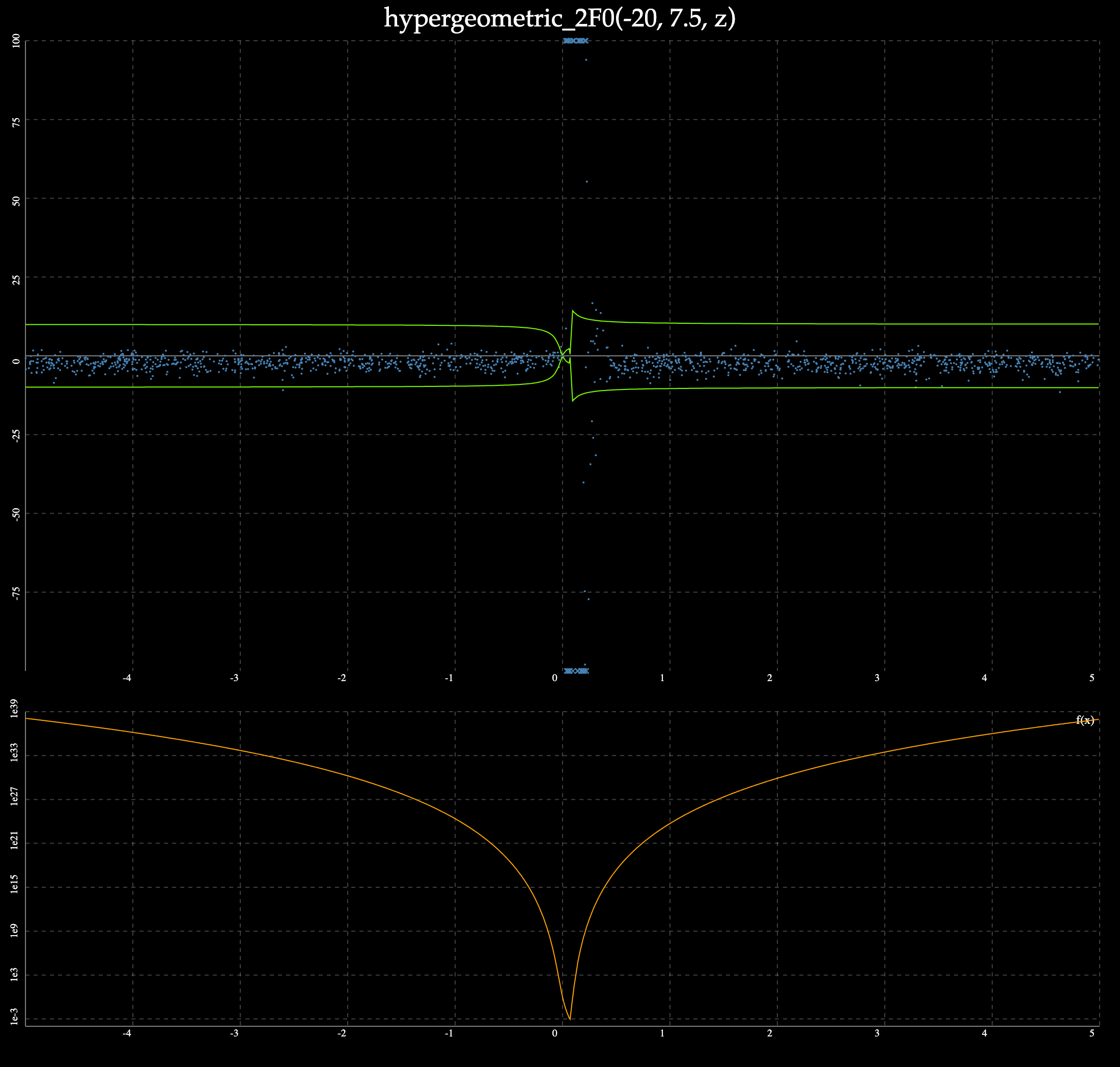Choose the -3 tick label under the lower plot
Viewport: 1120px width, 1067px height.
pos(234,1033)
